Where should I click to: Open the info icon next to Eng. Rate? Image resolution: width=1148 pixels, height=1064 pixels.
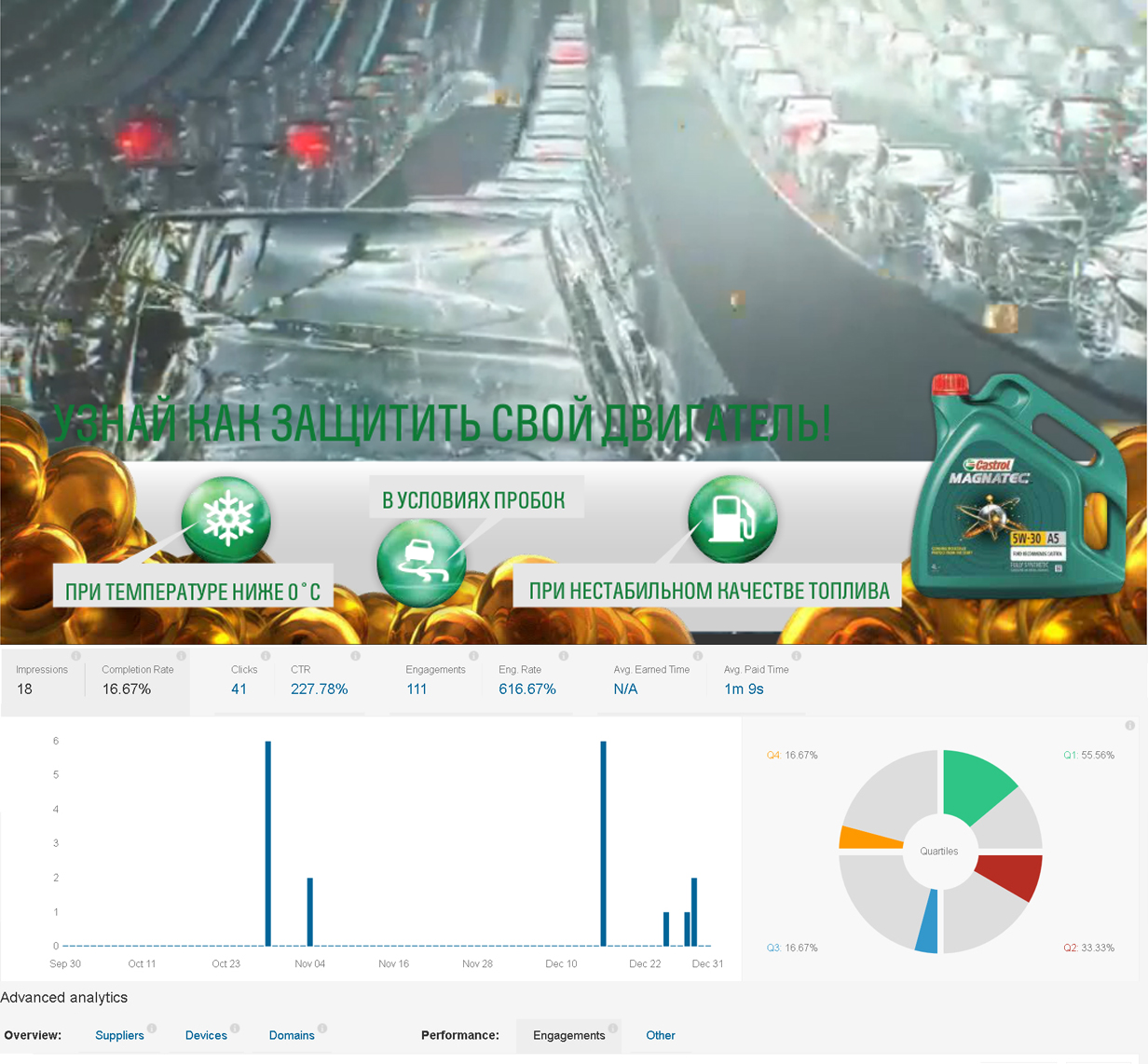coord(563,656)
